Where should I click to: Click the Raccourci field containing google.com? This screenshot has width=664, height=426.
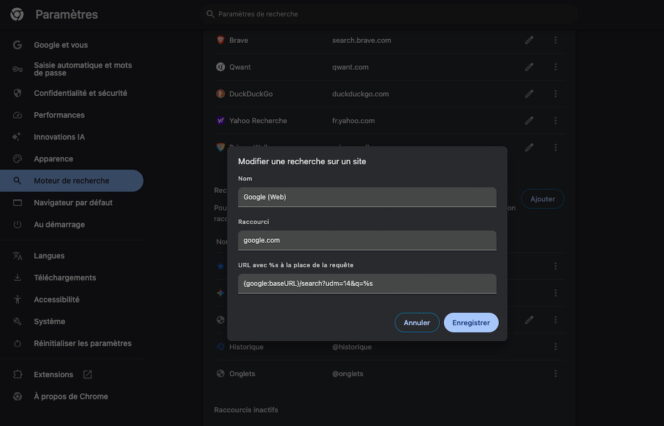tap(367, 240)
